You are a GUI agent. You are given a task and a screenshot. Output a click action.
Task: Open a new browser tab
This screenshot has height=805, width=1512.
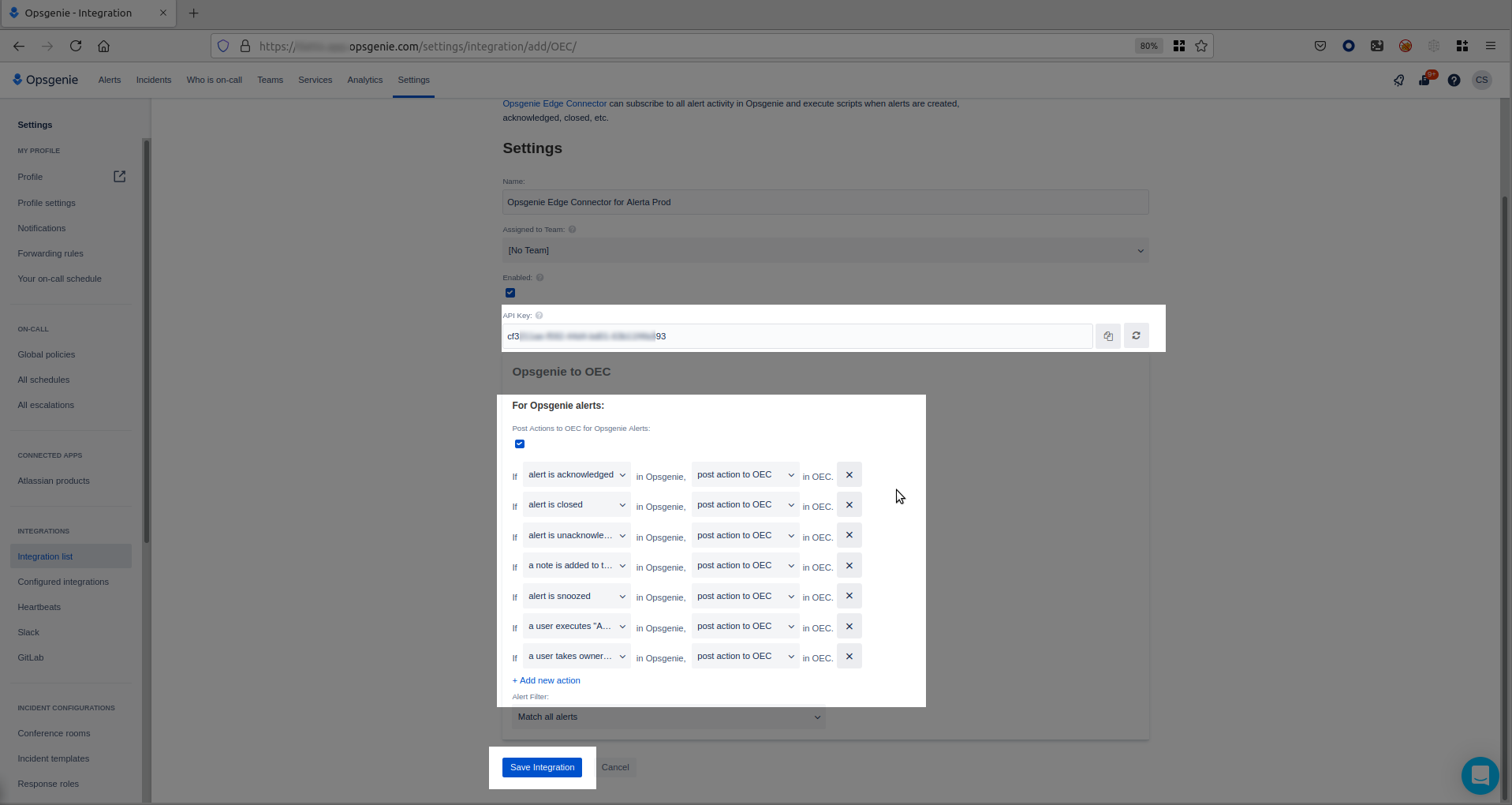pos(193,13)
